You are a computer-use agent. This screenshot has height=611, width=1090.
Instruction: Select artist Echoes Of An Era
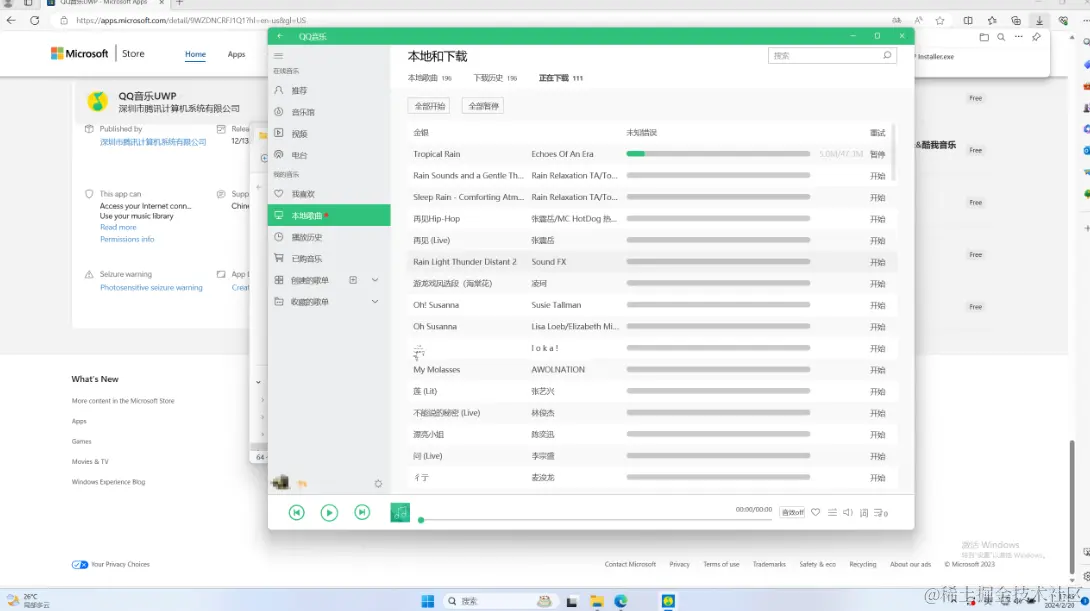[x=562, y=154]
